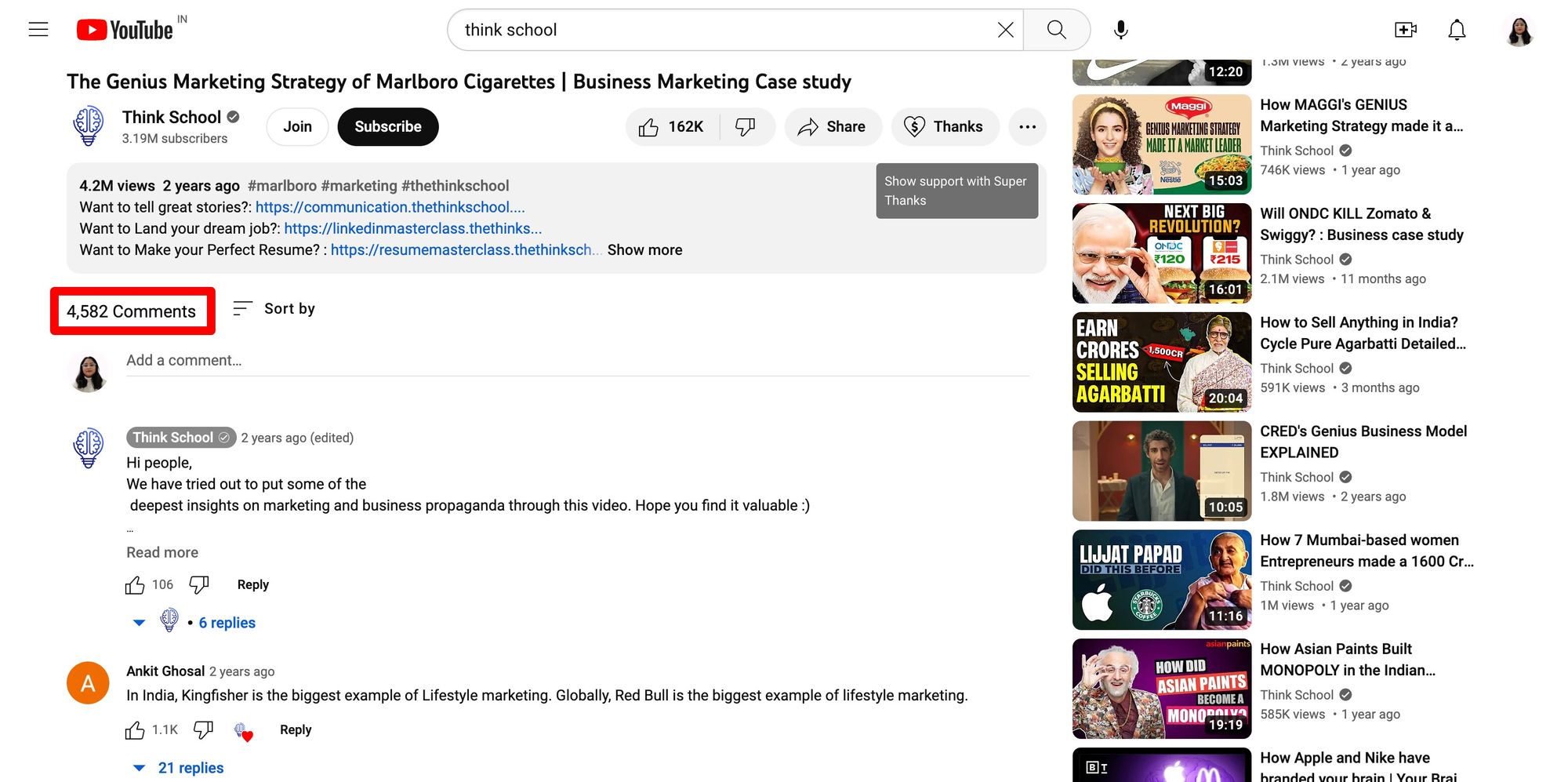Open the Lijjat Papad video thumbnail
Viewport: 1568px width, 782px height.
(x=1162, y=580)
